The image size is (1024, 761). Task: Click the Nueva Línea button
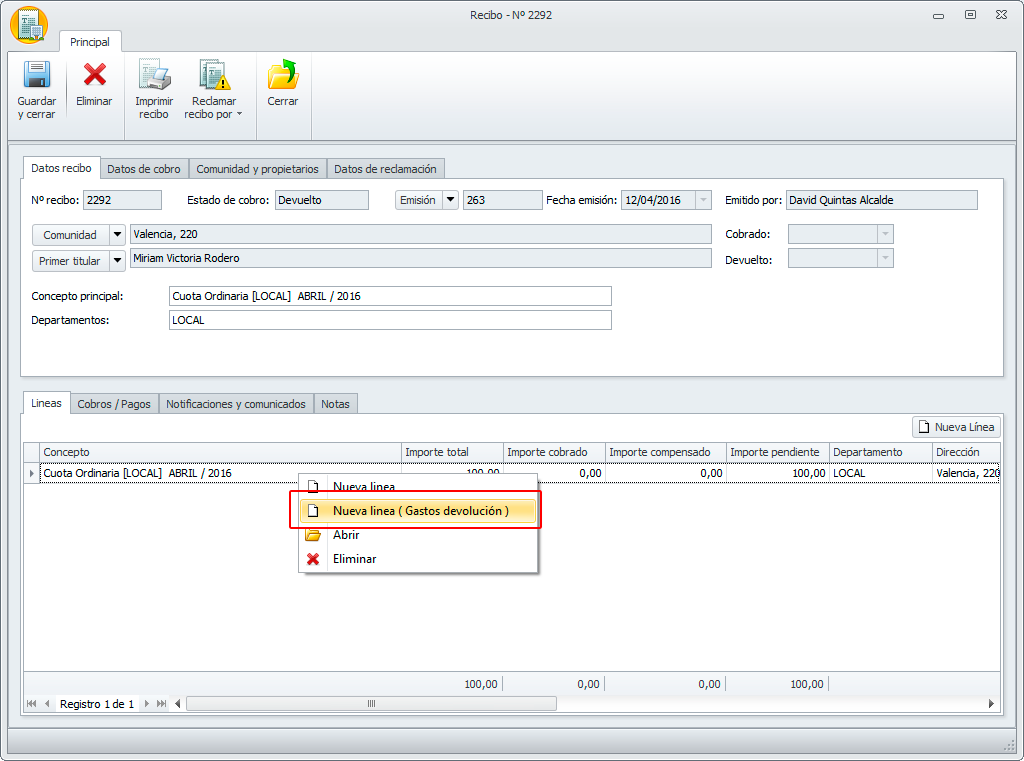pos(956,427)
